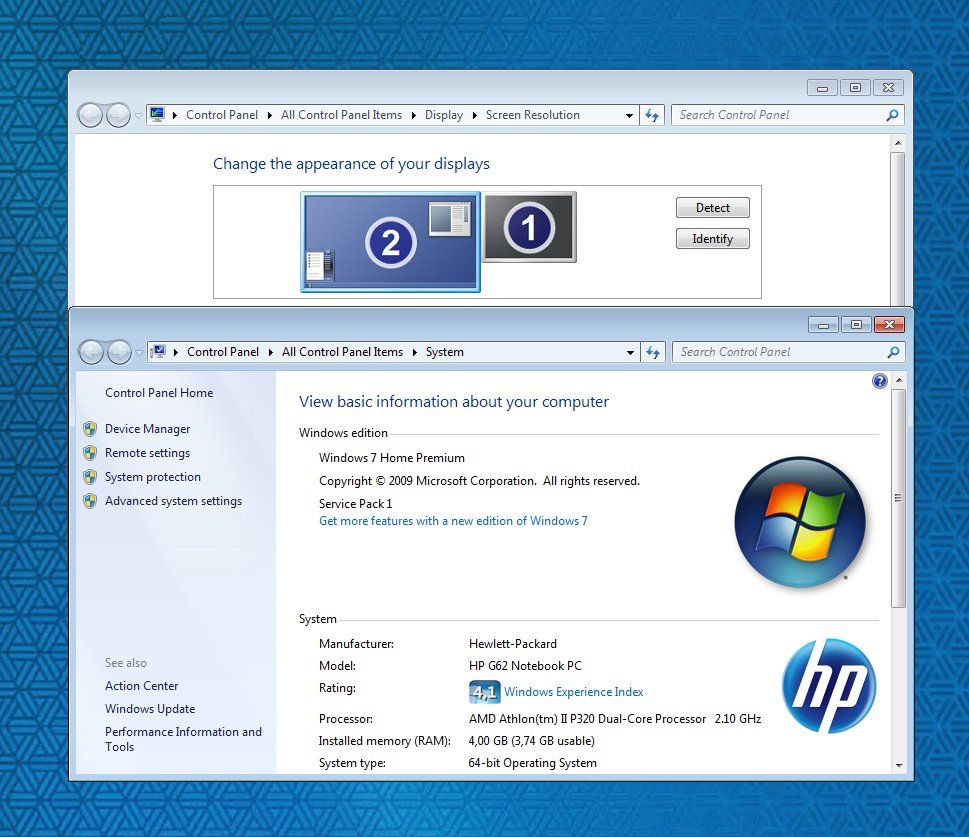Open Advanced system settings link

173,501
